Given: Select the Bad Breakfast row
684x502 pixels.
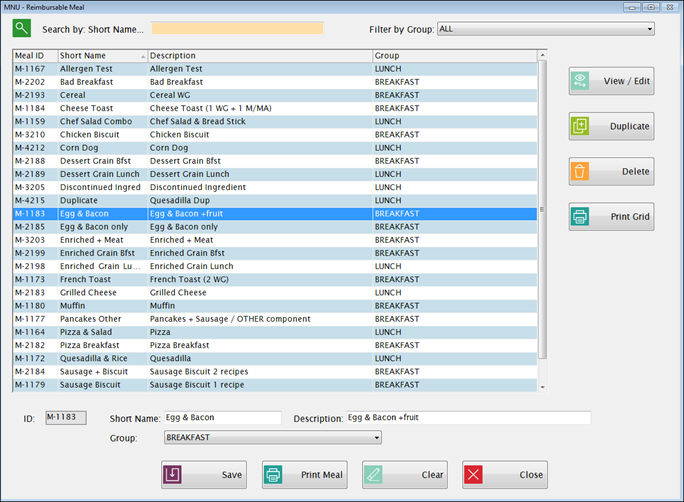Looking at the screenshot, I should coord(275,82).
